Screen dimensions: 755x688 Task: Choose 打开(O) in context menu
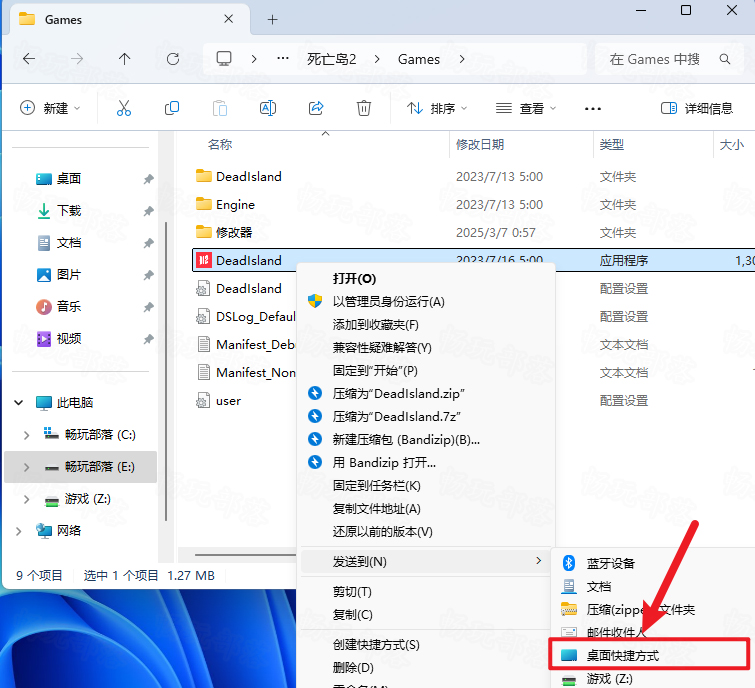coord(354,279)
